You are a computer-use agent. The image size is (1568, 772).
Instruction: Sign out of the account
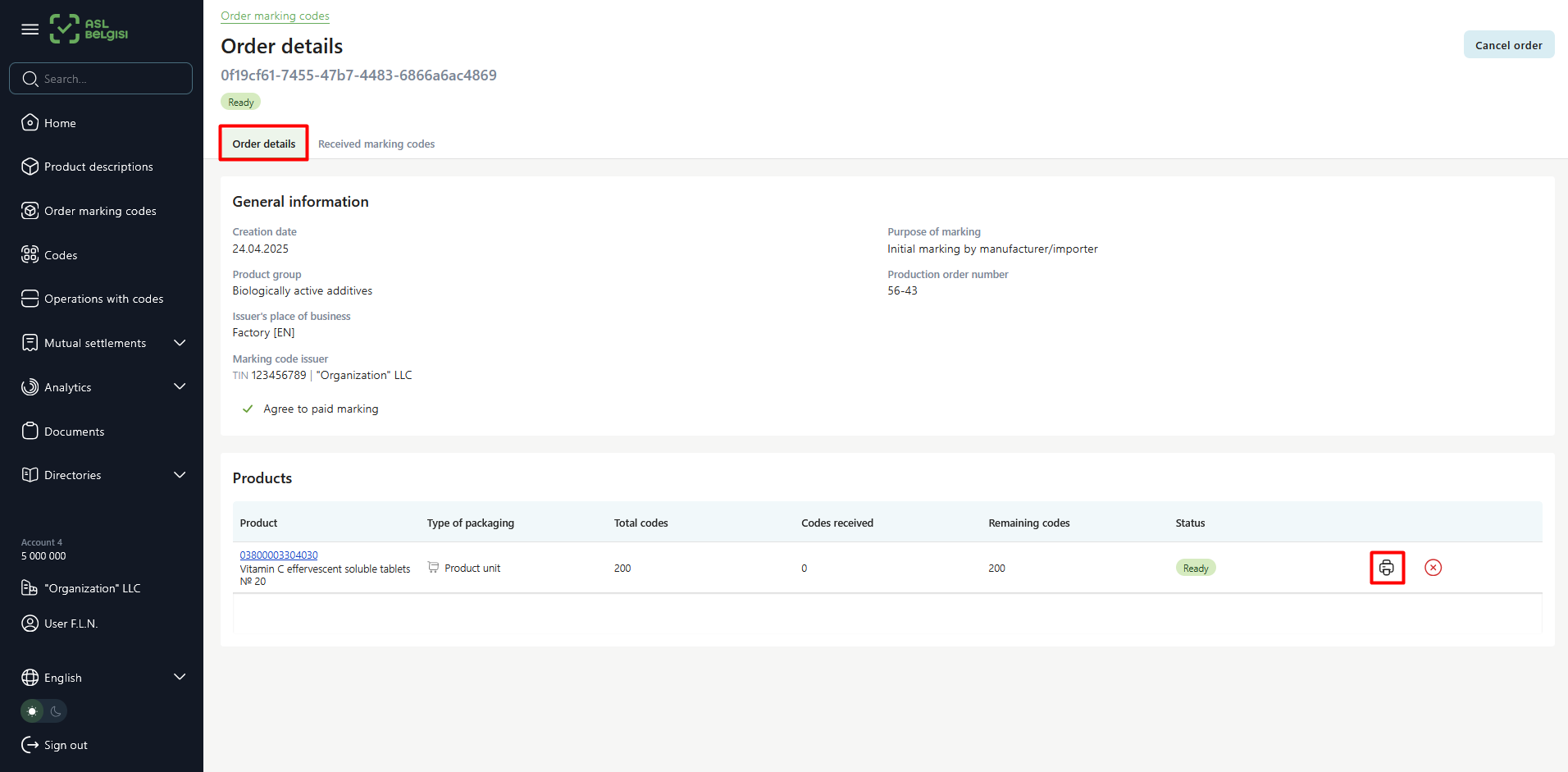tap(66, 745)
